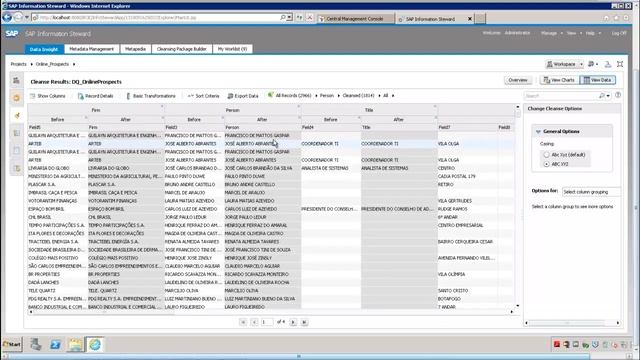Click the Search input field
Screen dimensions: 640x360
coord(561,96)
